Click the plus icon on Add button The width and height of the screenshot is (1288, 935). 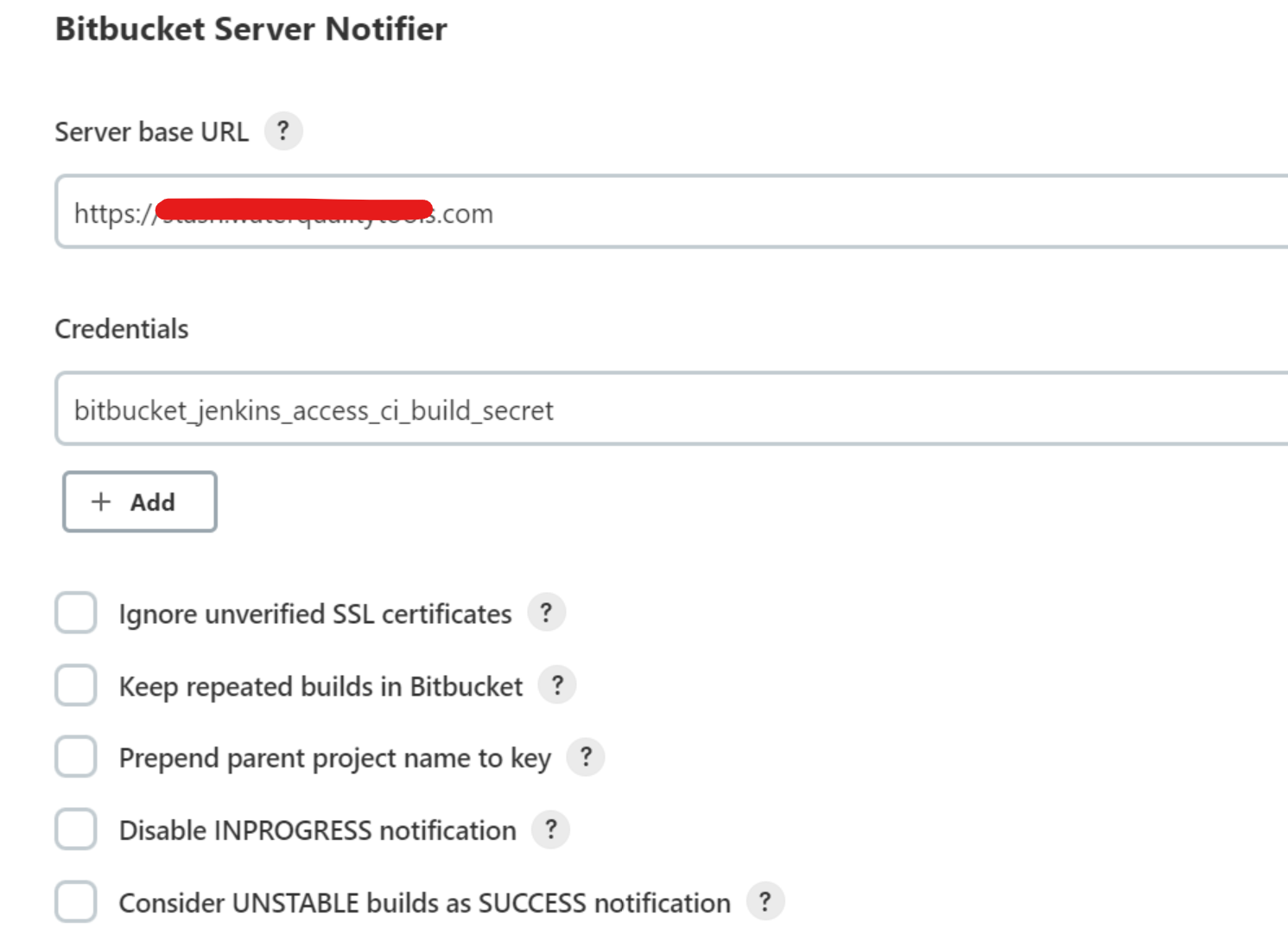click(101, 502)
